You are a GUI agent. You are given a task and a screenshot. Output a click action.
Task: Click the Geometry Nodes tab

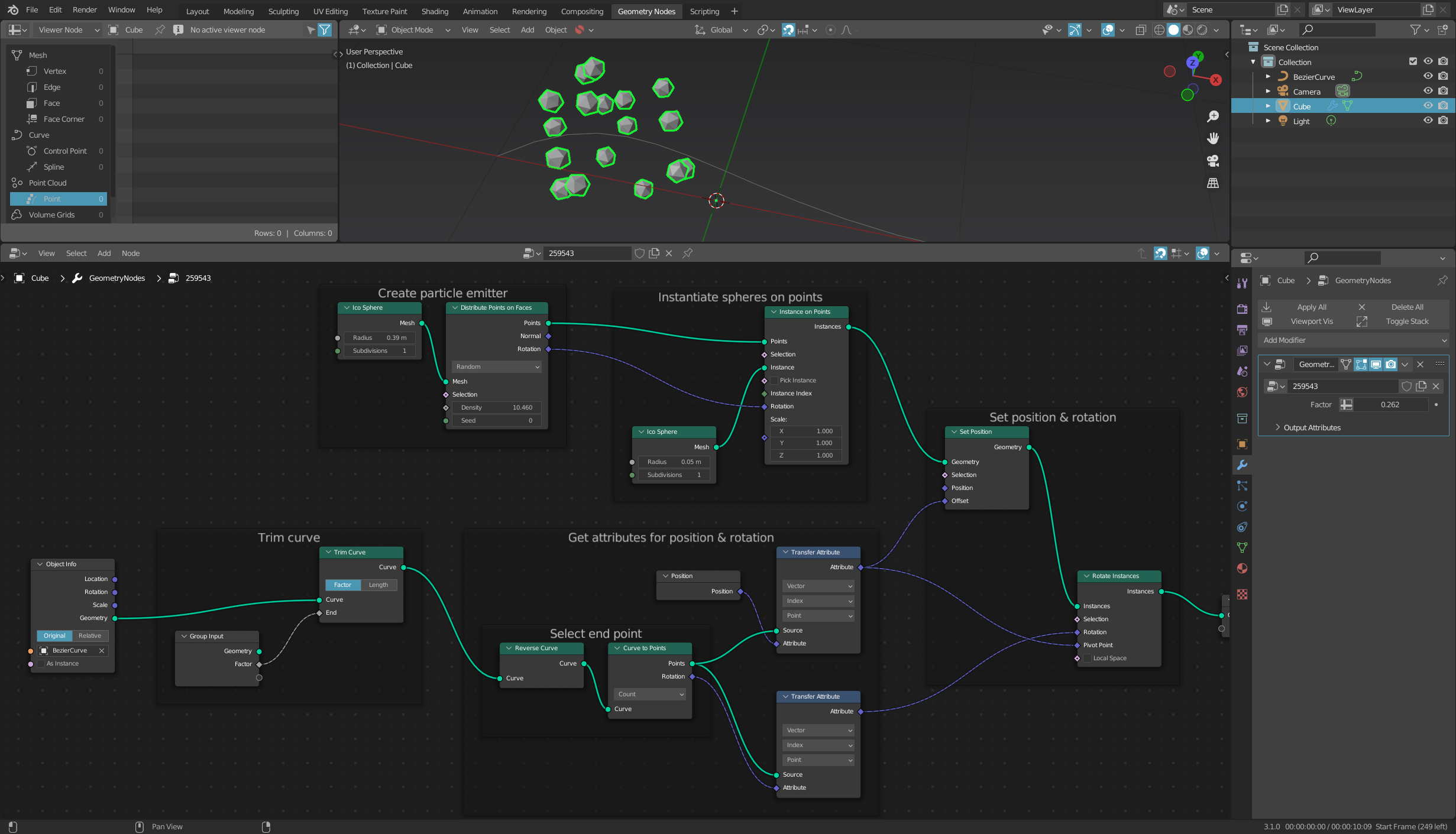click(x=645, y=10)
